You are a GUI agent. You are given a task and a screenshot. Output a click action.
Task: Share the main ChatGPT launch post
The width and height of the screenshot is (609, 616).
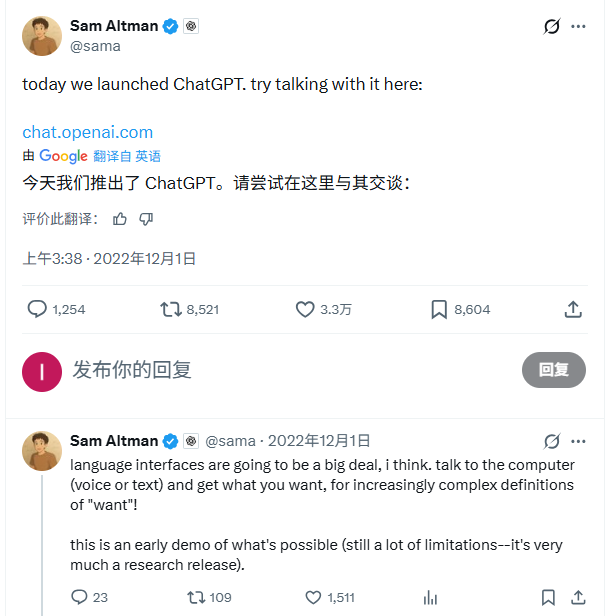[x=573, y=309]
